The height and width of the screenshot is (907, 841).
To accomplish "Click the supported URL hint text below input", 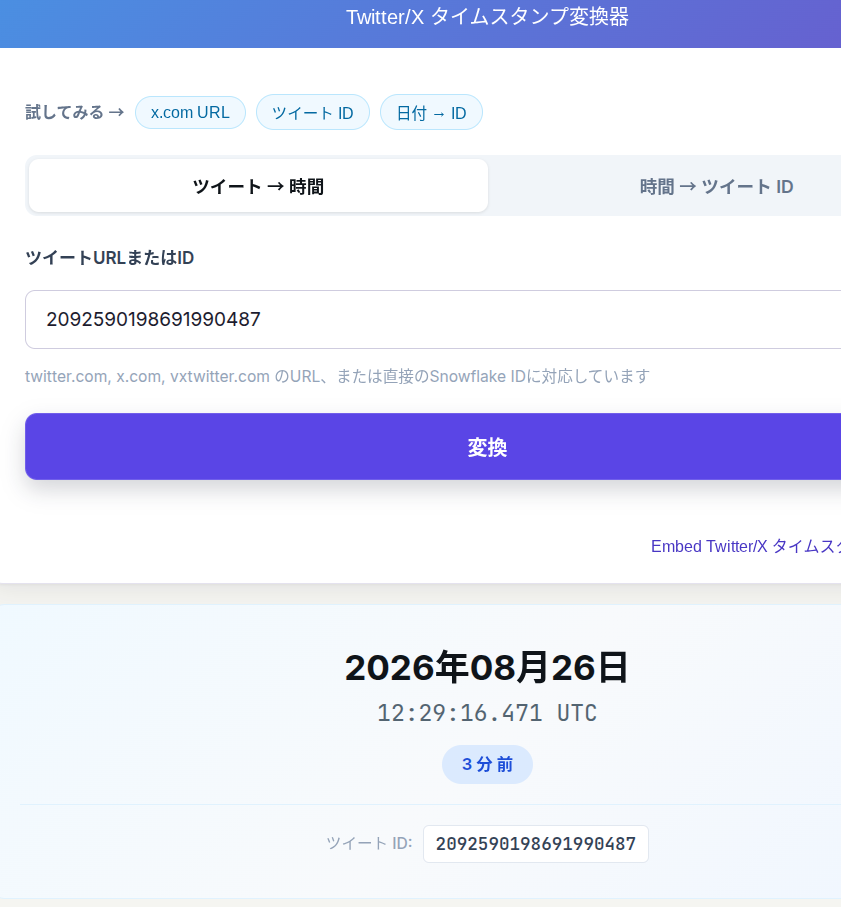I will [337, 377].
